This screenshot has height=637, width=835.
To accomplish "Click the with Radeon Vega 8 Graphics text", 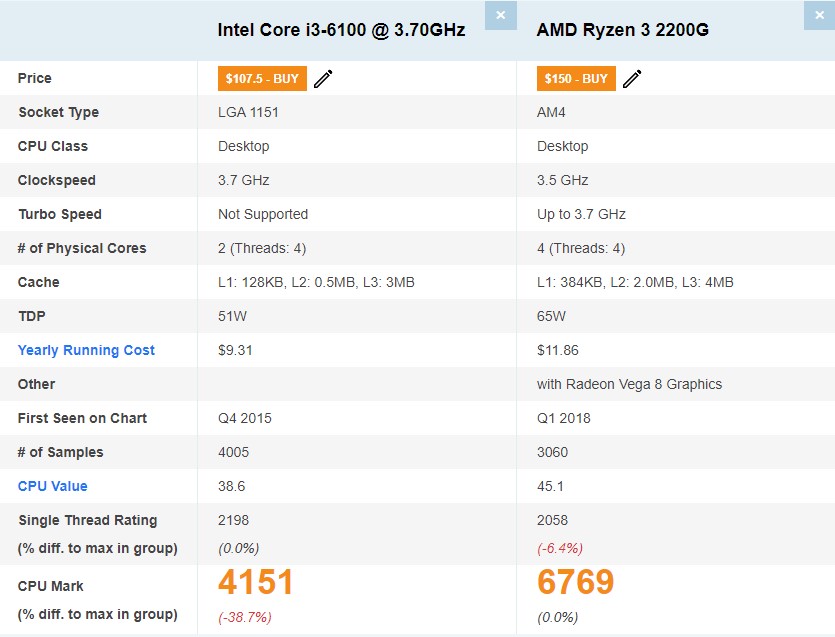I will click(x=629, y=384).
